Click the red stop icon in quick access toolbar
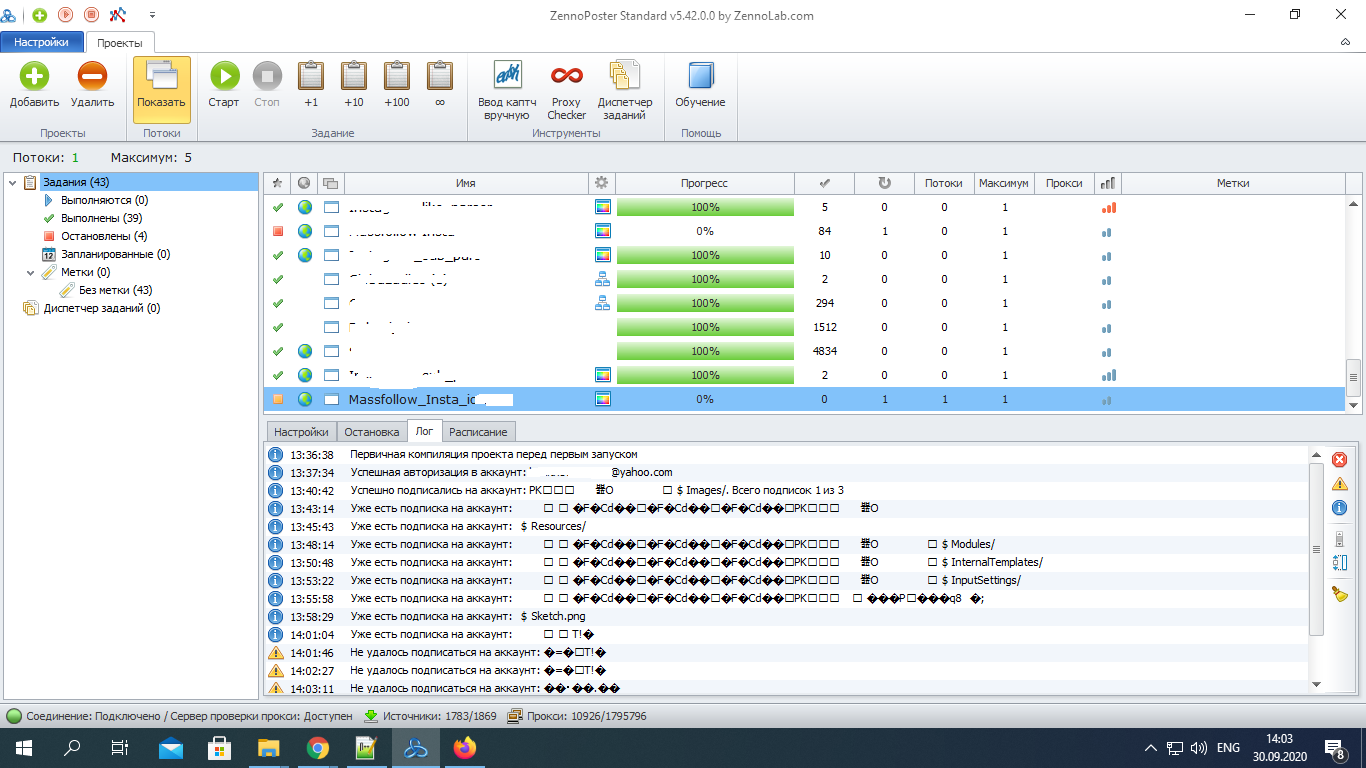The width and height of the screenshot is (1366, 768). coord(92,15)
